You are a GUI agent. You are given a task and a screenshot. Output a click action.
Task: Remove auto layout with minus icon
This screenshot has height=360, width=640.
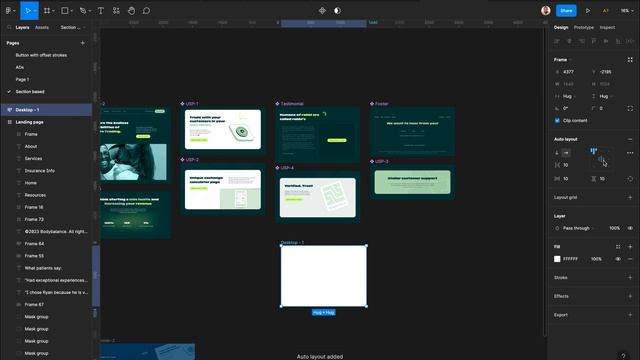click(630, 139)
